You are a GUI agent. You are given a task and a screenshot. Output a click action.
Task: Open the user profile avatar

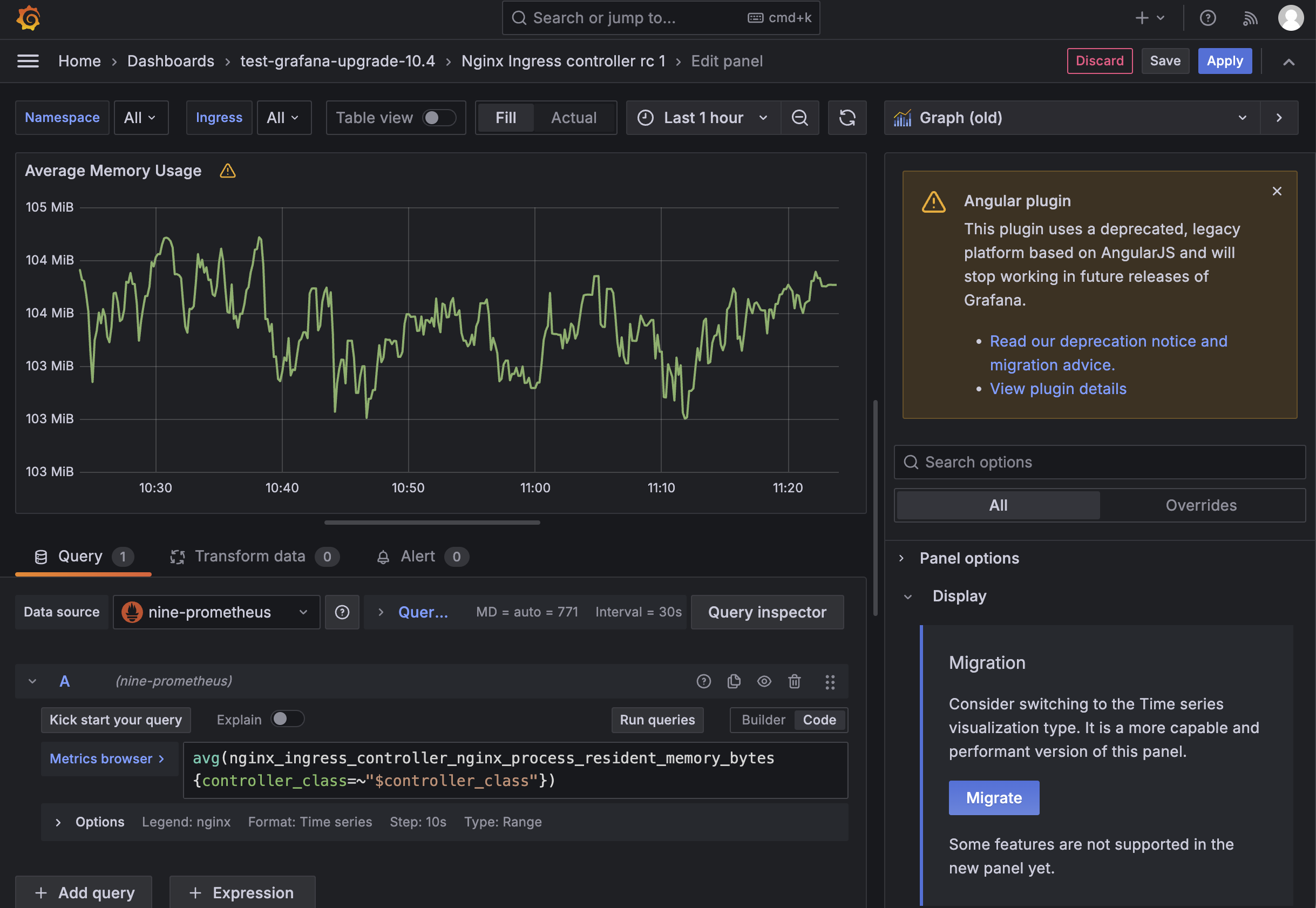coord(1291,18)
